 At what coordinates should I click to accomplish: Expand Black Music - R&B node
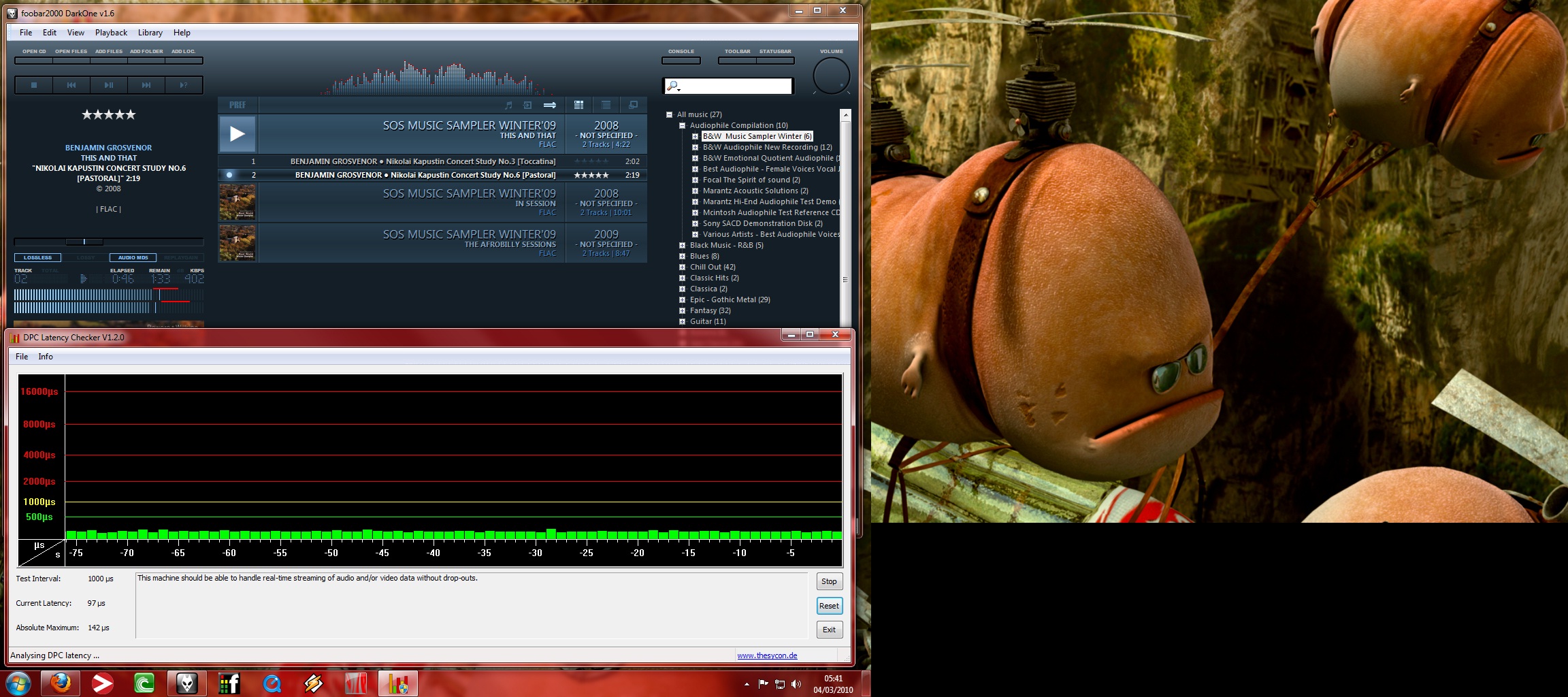pos(682,245)
